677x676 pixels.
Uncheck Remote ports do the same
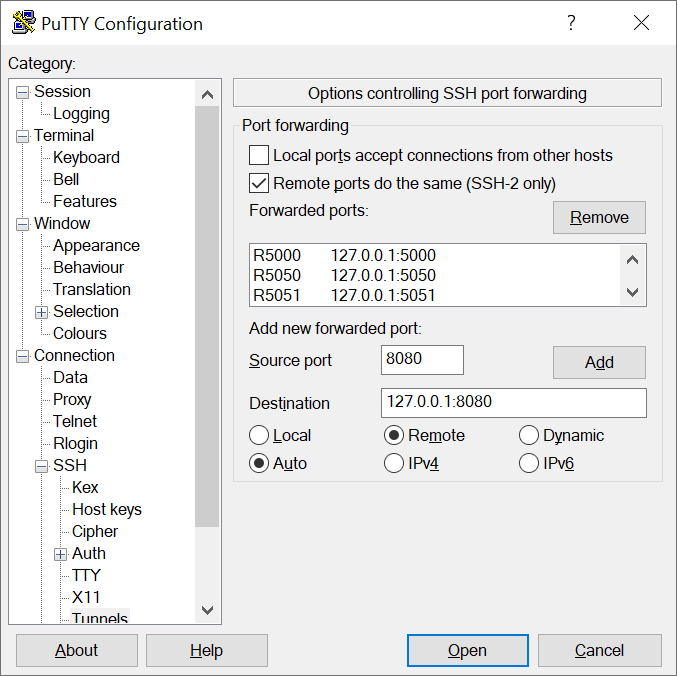(x=259, y=183)
